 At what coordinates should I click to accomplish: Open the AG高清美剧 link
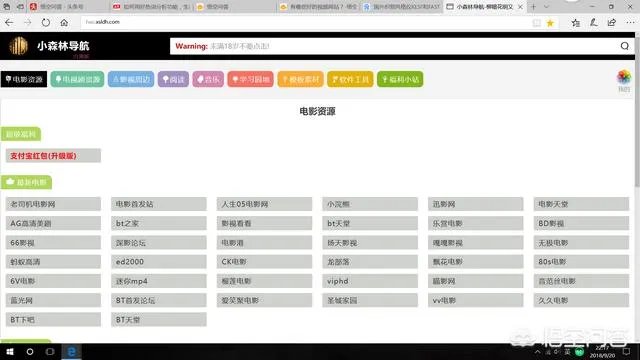(53, 223)
